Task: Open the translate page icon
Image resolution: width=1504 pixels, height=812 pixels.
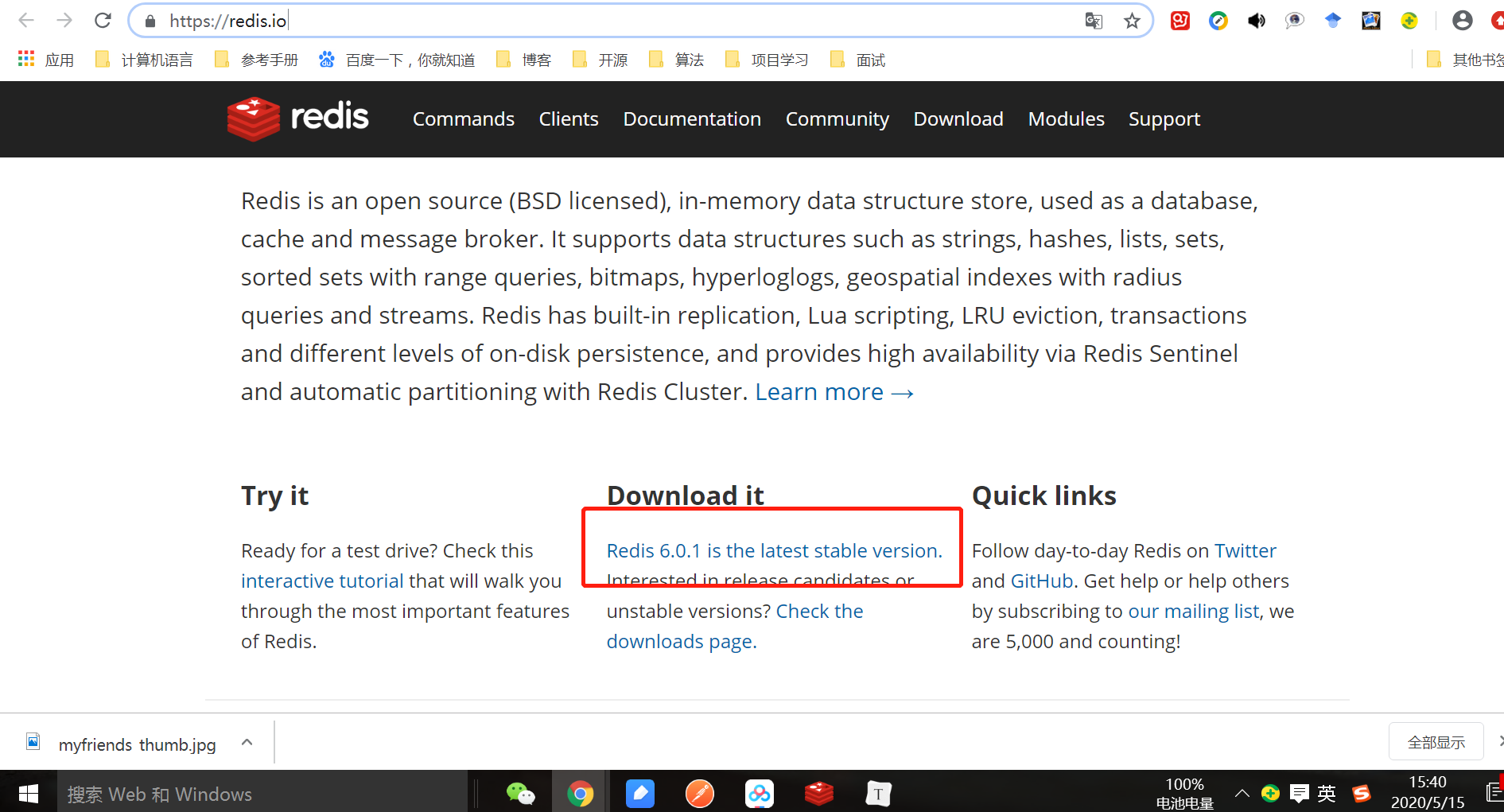Action: tap(1094, 21)
